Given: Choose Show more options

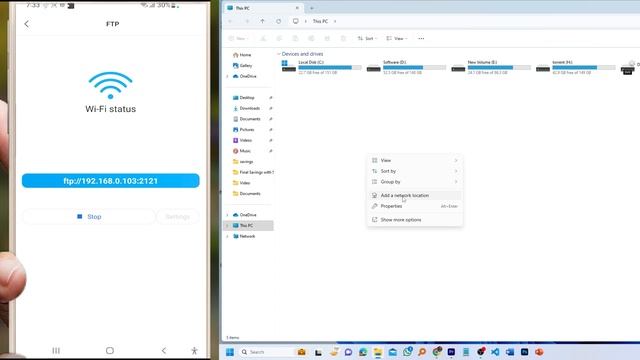Looking at the screenshot, I should click(x=415, y=220).
